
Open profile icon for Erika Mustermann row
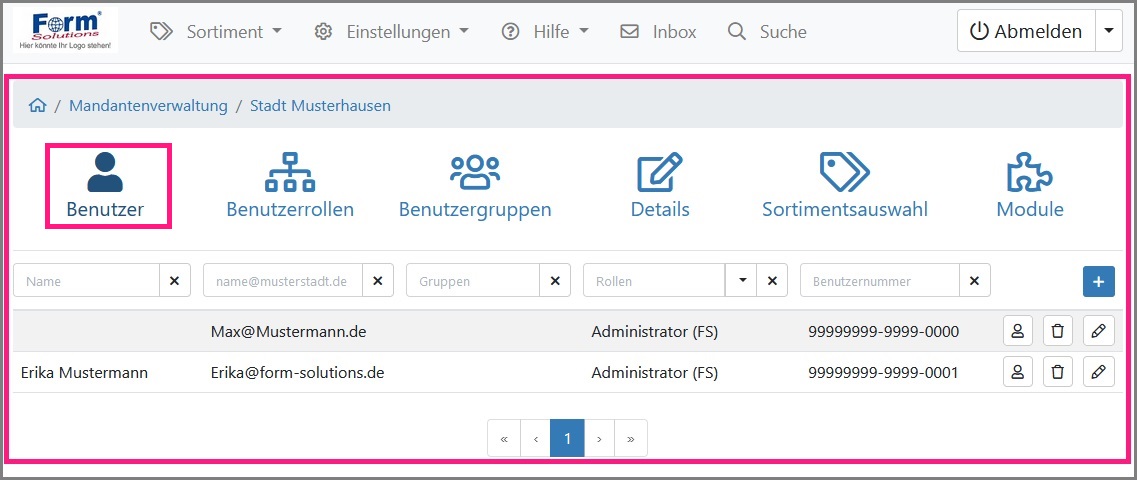tap(1017, 373)
